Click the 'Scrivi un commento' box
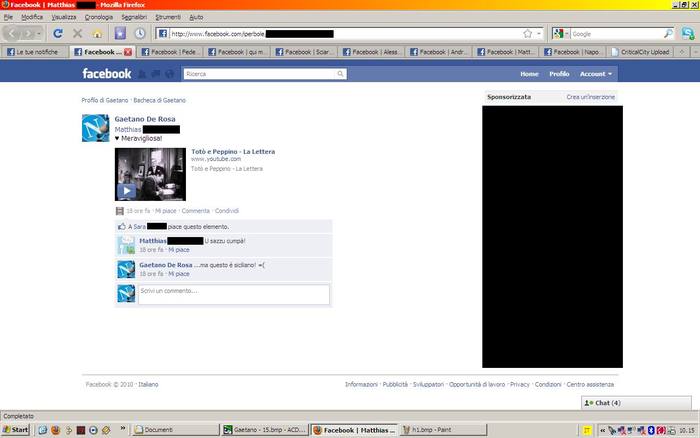The image size is (700, 438). tap(234, 295)
